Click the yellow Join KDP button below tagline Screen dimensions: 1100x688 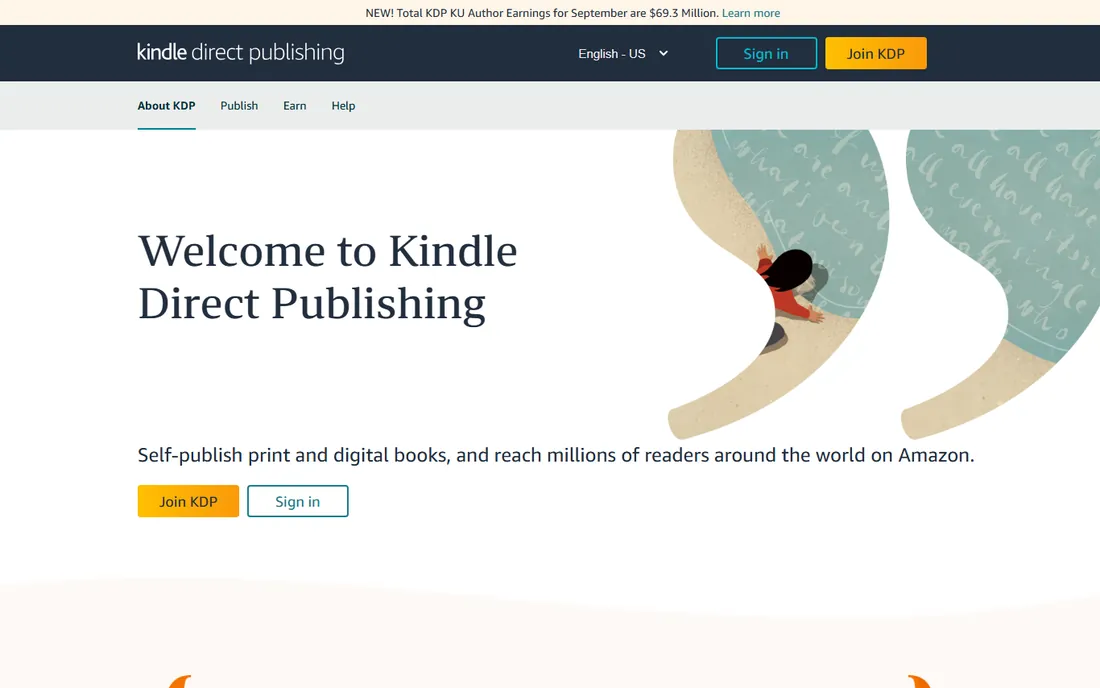(188, 501)
